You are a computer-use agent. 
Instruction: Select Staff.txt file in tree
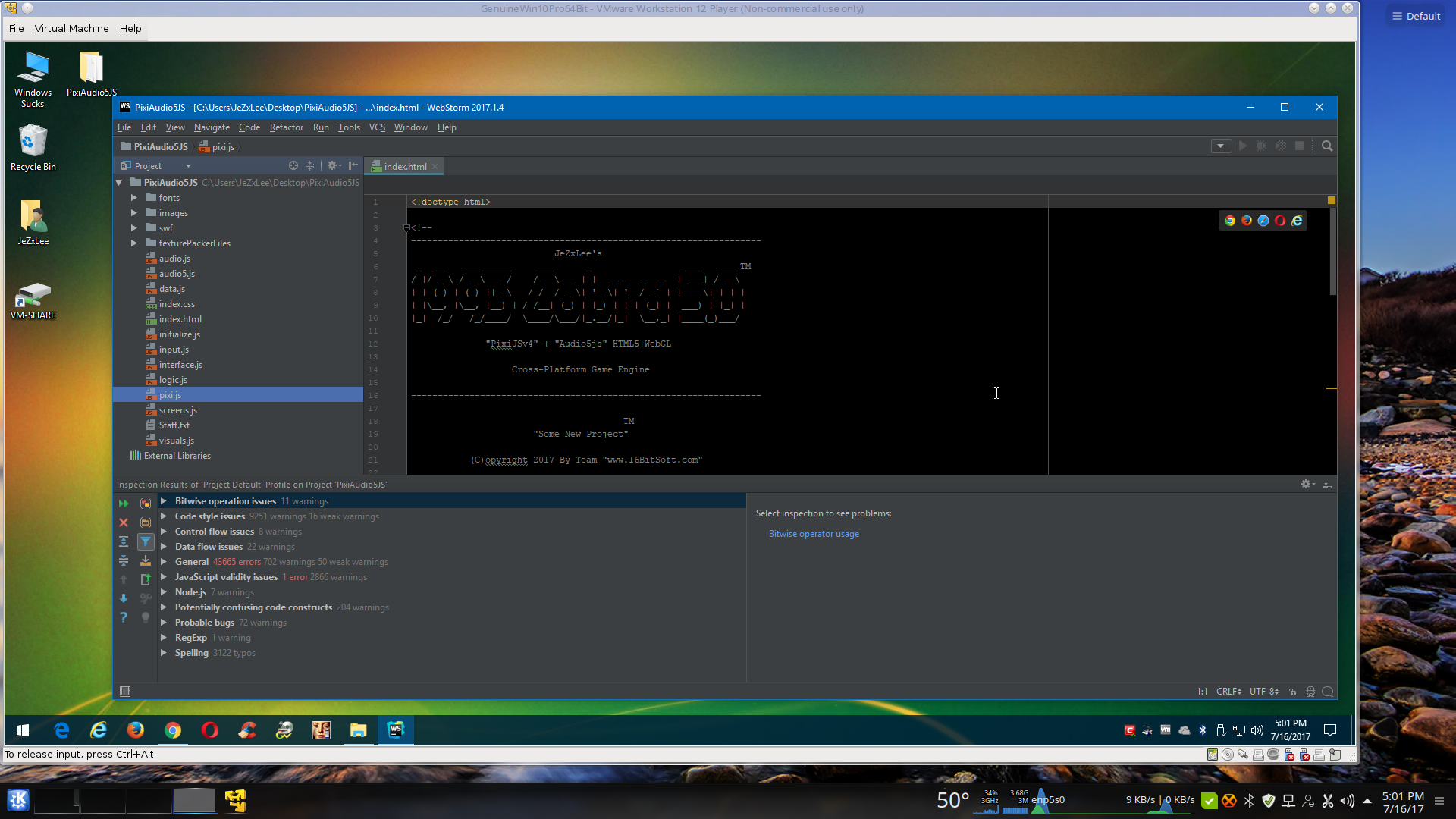coord(174,425)
